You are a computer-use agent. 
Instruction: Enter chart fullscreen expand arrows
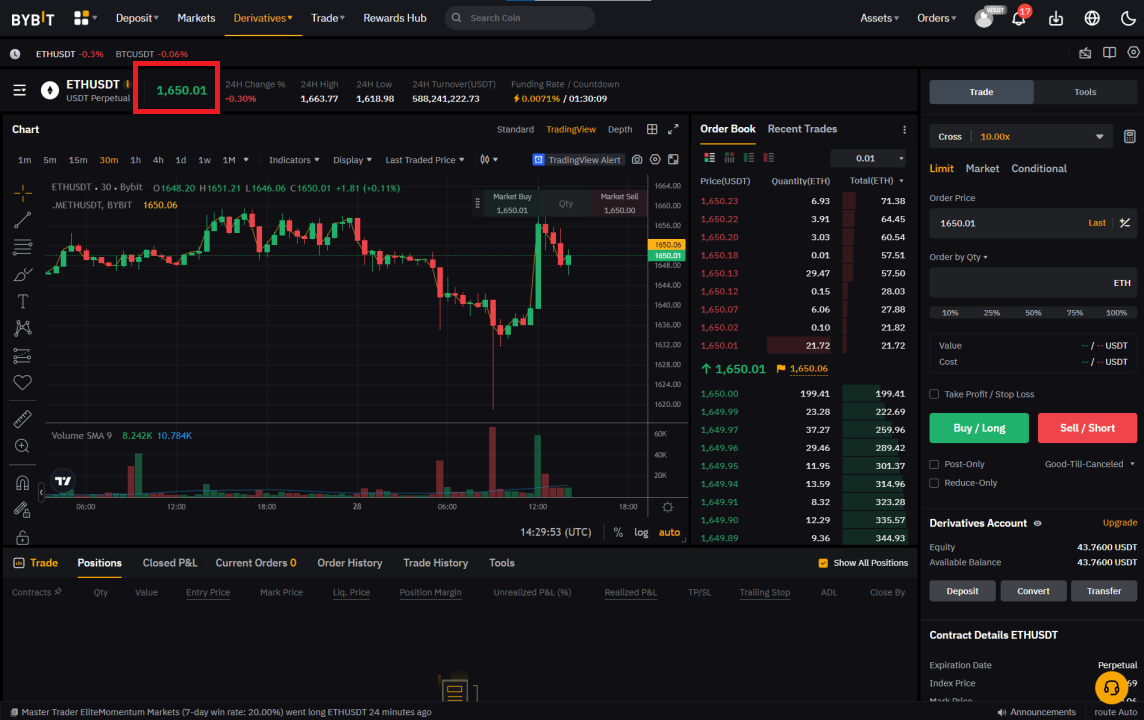(x=673, y=129)
